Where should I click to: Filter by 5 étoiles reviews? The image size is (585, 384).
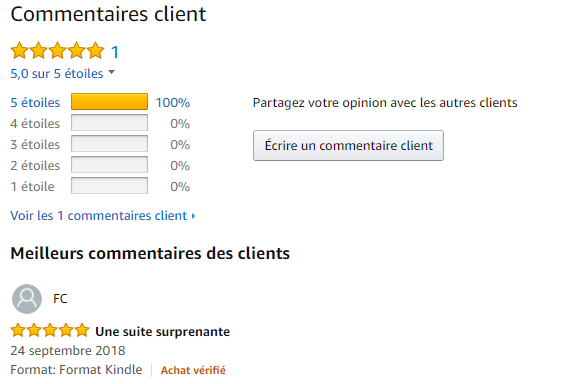pos(35,102)
